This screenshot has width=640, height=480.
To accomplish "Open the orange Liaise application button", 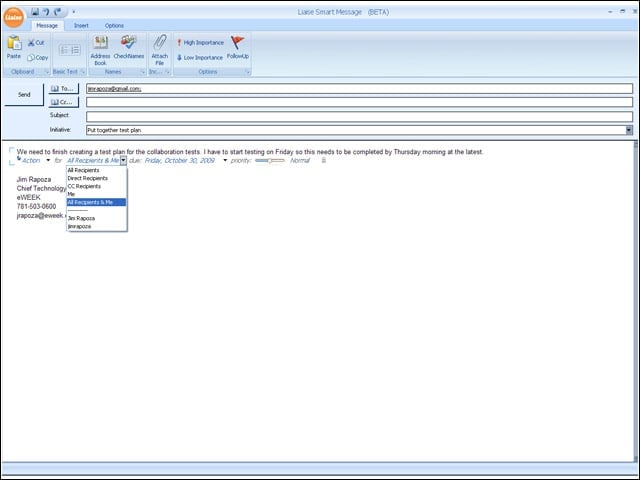I will tap(13, 18).
